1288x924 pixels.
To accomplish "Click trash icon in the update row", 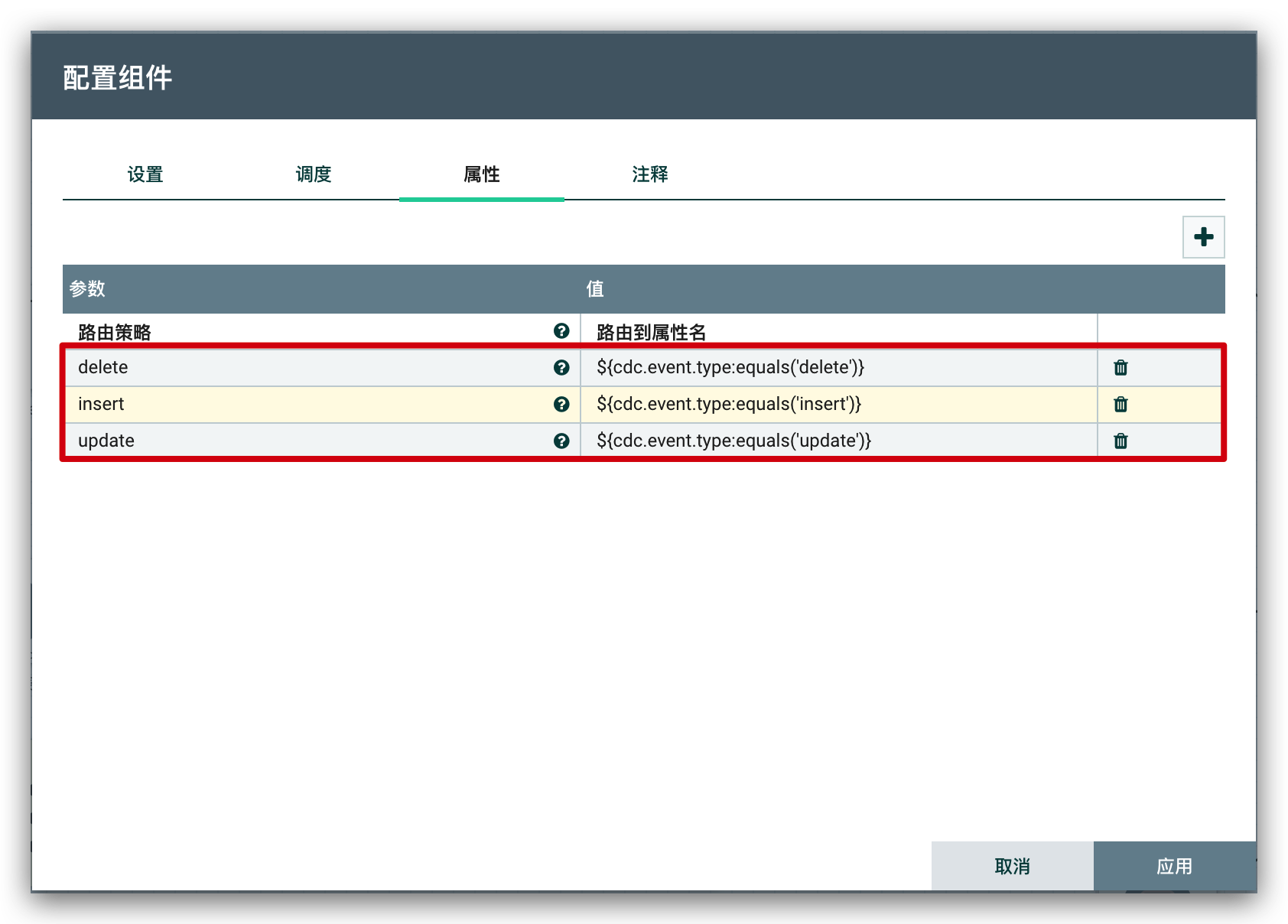I will pyautogui.click(x=1120, y=441).
